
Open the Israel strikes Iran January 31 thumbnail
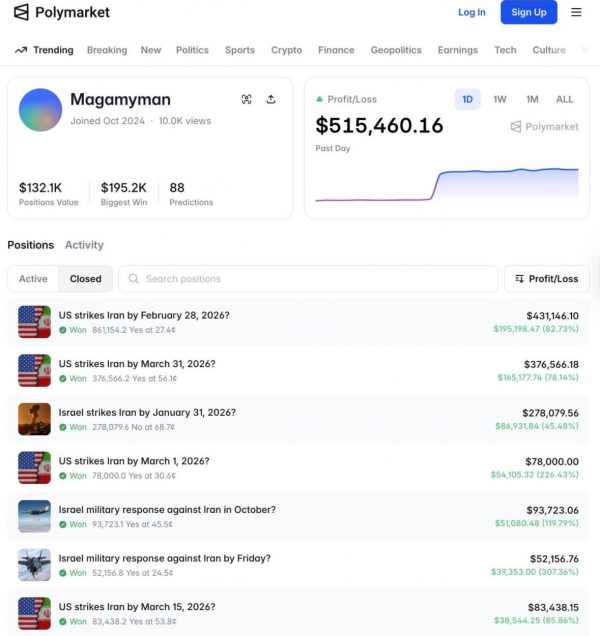(34, 419)
